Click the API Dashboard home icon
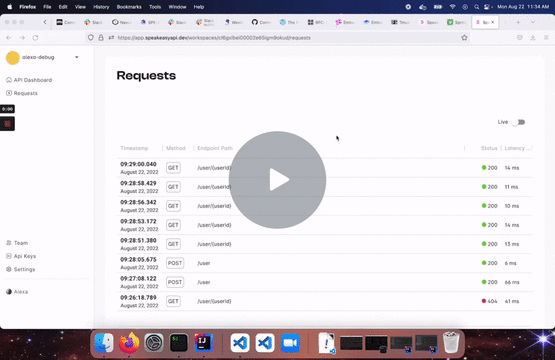Screen dimensions: 555x360 coord(9,80)
